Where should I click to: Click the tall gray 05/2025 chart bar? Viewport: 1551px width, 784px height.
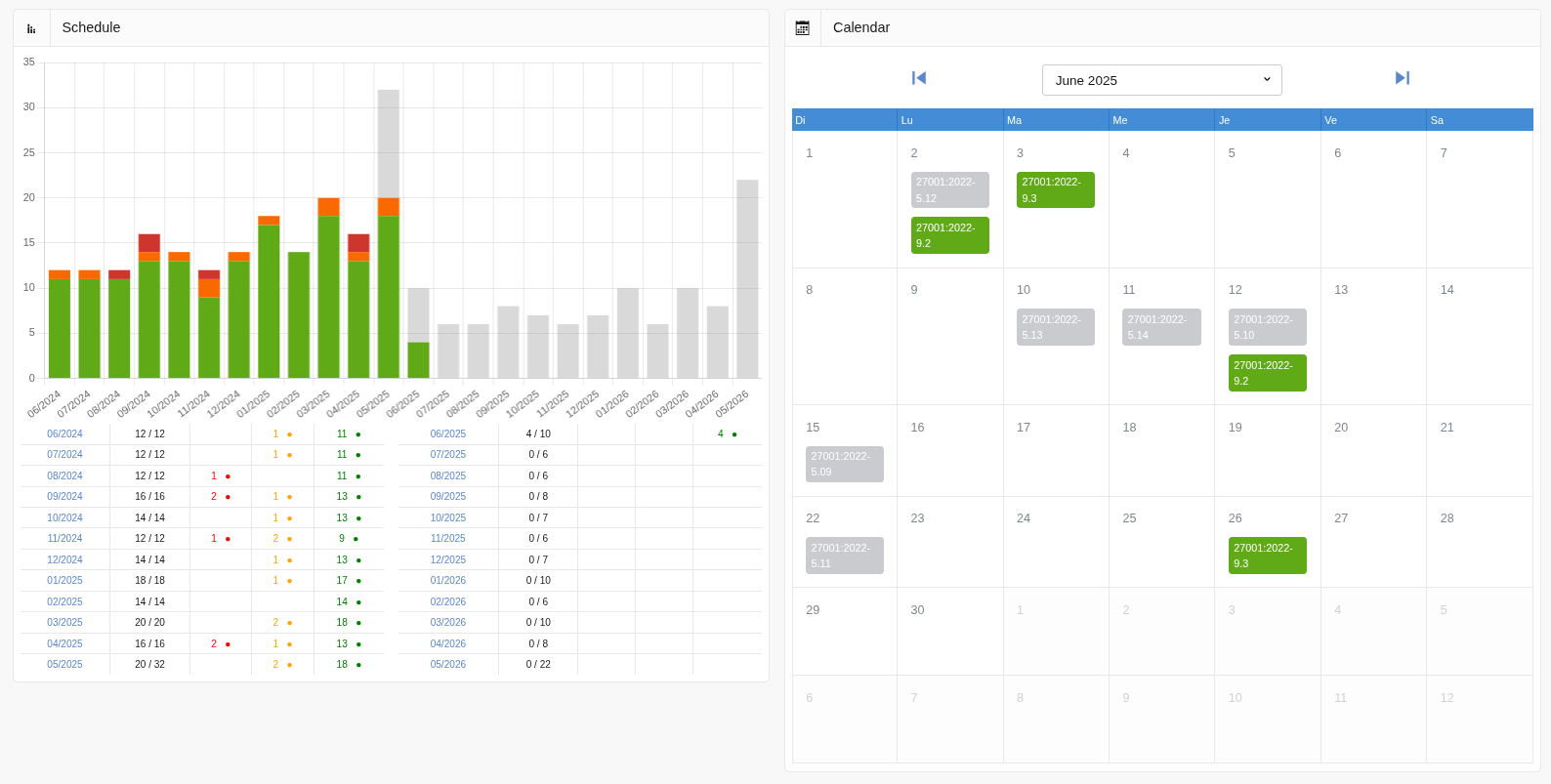pyautogui.click(x=389, y=144)
